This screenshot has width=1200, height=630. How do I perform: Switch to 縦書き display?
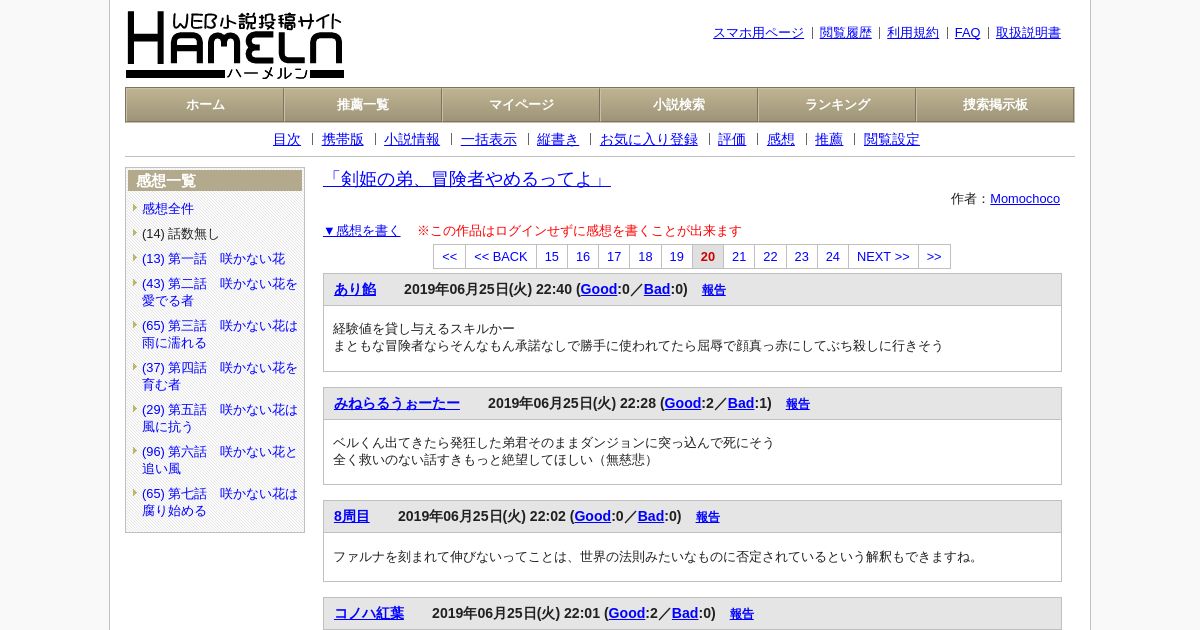(x=558, y=140)
